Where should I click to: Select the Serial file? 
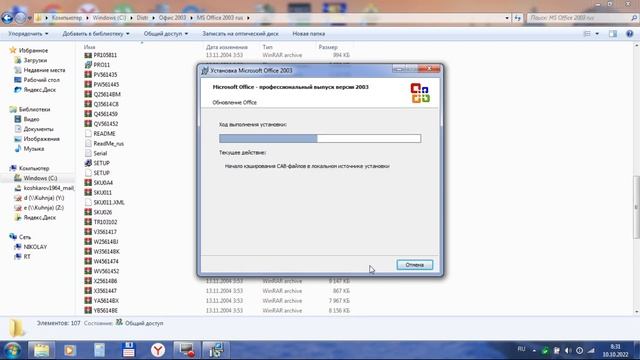[100, 153]
